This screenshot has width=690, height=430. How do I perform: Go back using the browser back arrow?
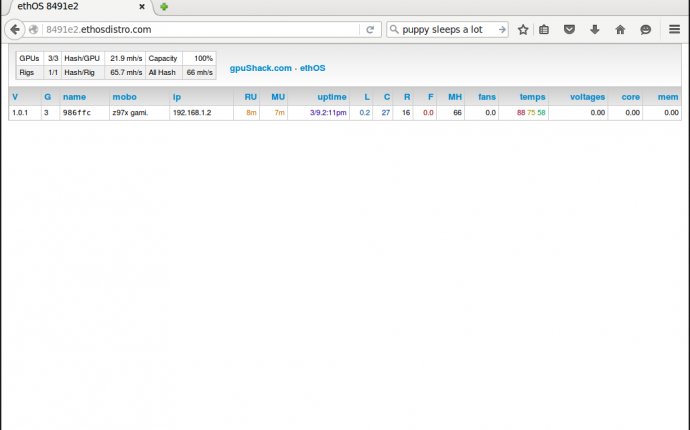click(15, 29)
